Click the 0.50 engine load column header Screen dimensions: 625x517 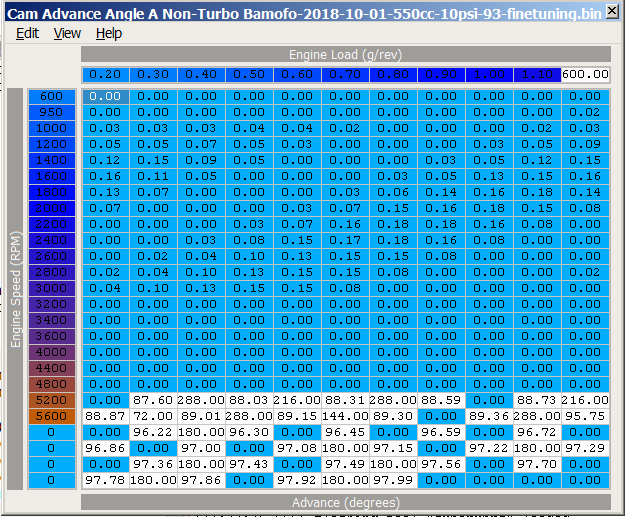click(249, 75)
